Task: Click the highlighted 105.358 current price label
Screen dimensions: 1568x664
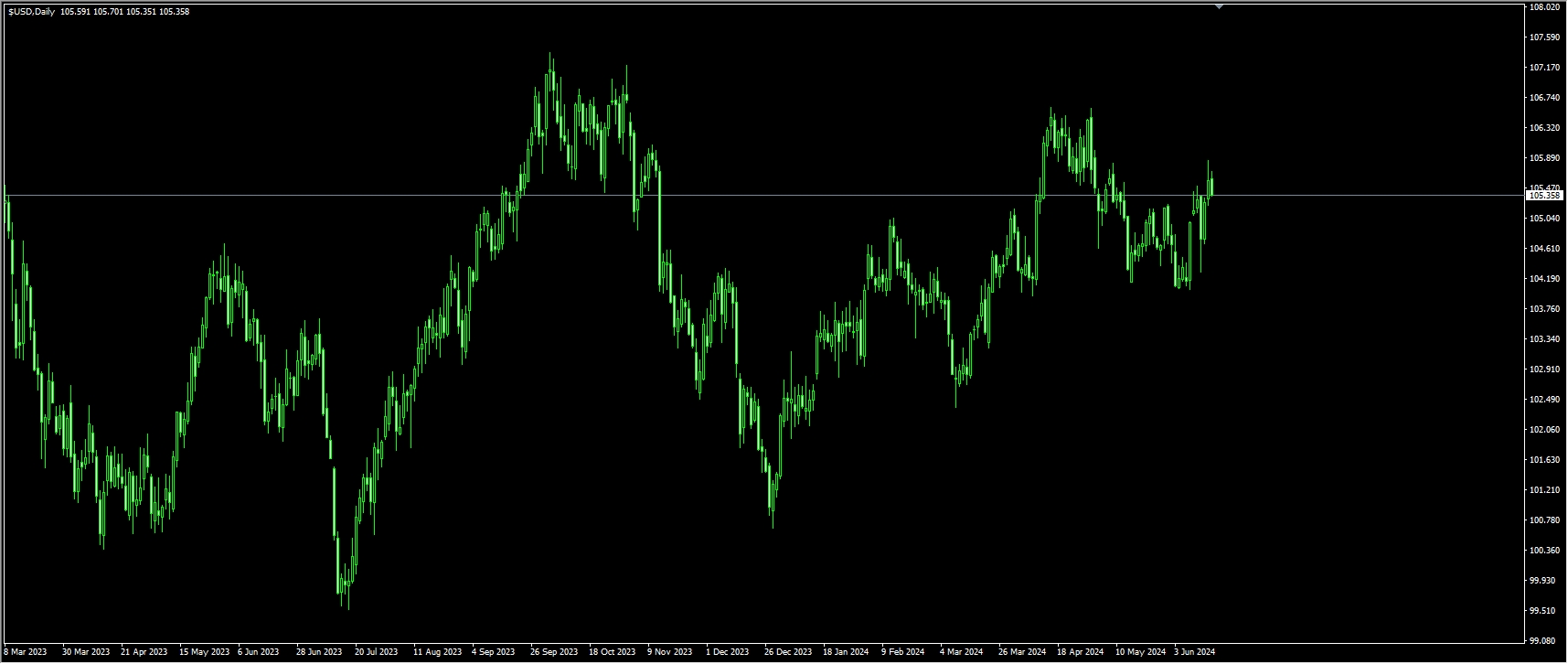Action: 1544,196
